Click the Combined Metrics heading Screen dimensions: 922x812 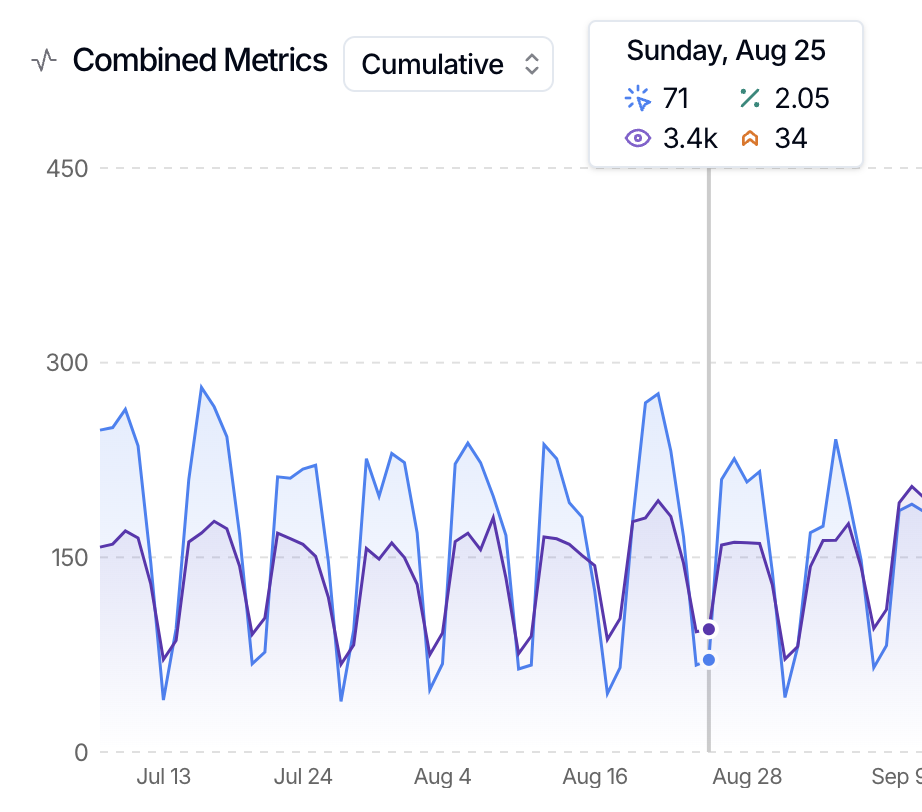[x=200, y=60]
